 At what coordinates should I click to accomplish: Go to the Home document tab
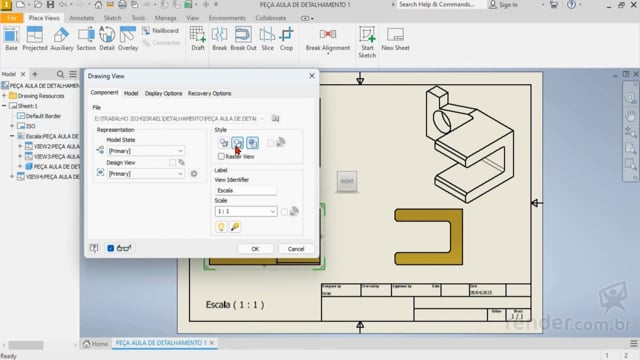[x=95, y=343]
